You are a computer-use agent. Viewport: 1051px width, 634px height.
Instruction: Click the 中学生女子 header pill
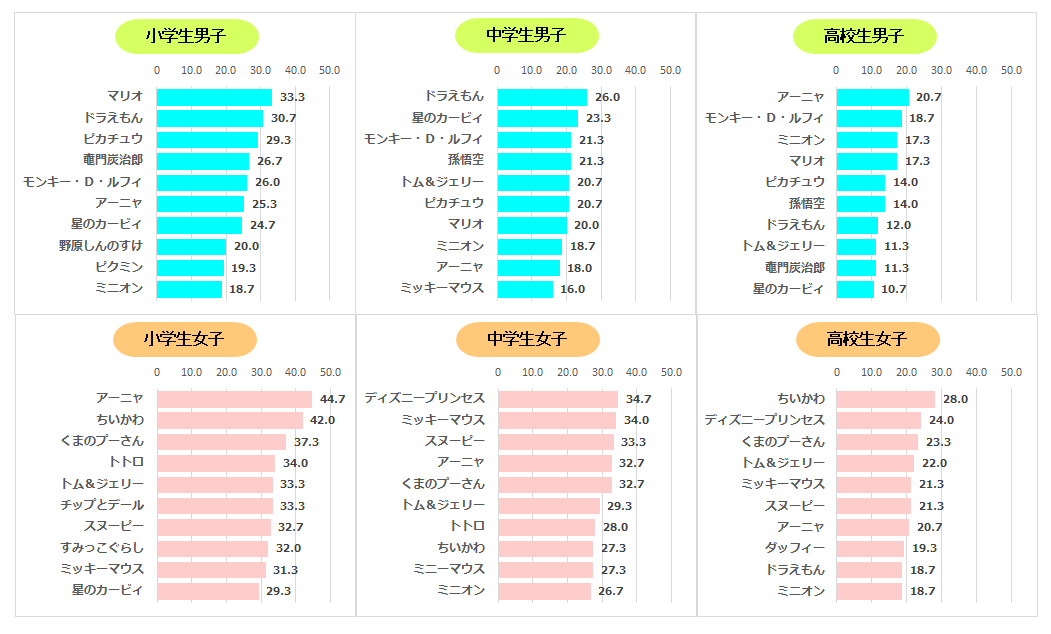point(527,340)
